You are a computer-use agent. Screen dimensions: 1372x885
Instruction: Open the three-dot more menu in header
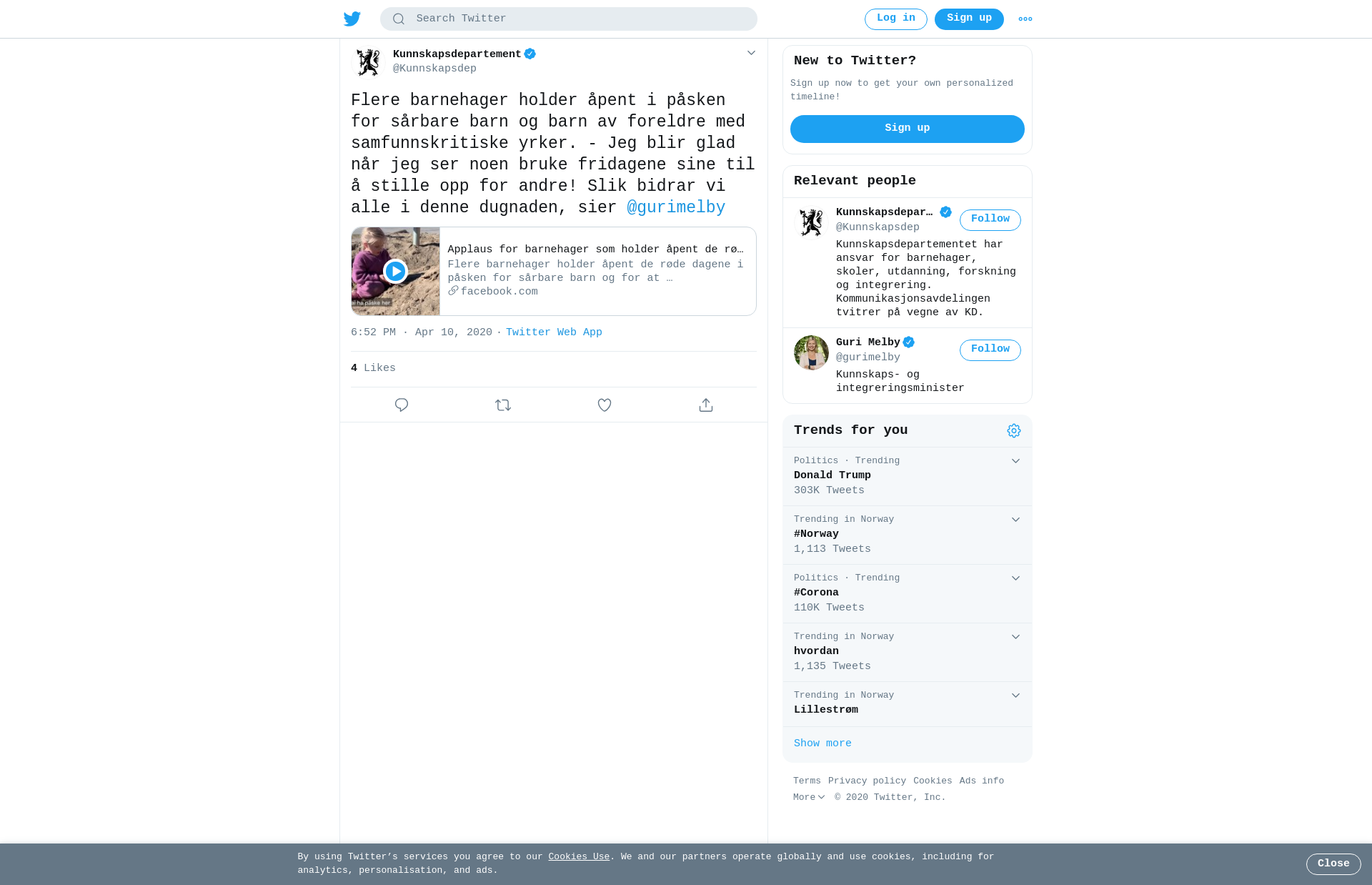[x=1025, y=19]
